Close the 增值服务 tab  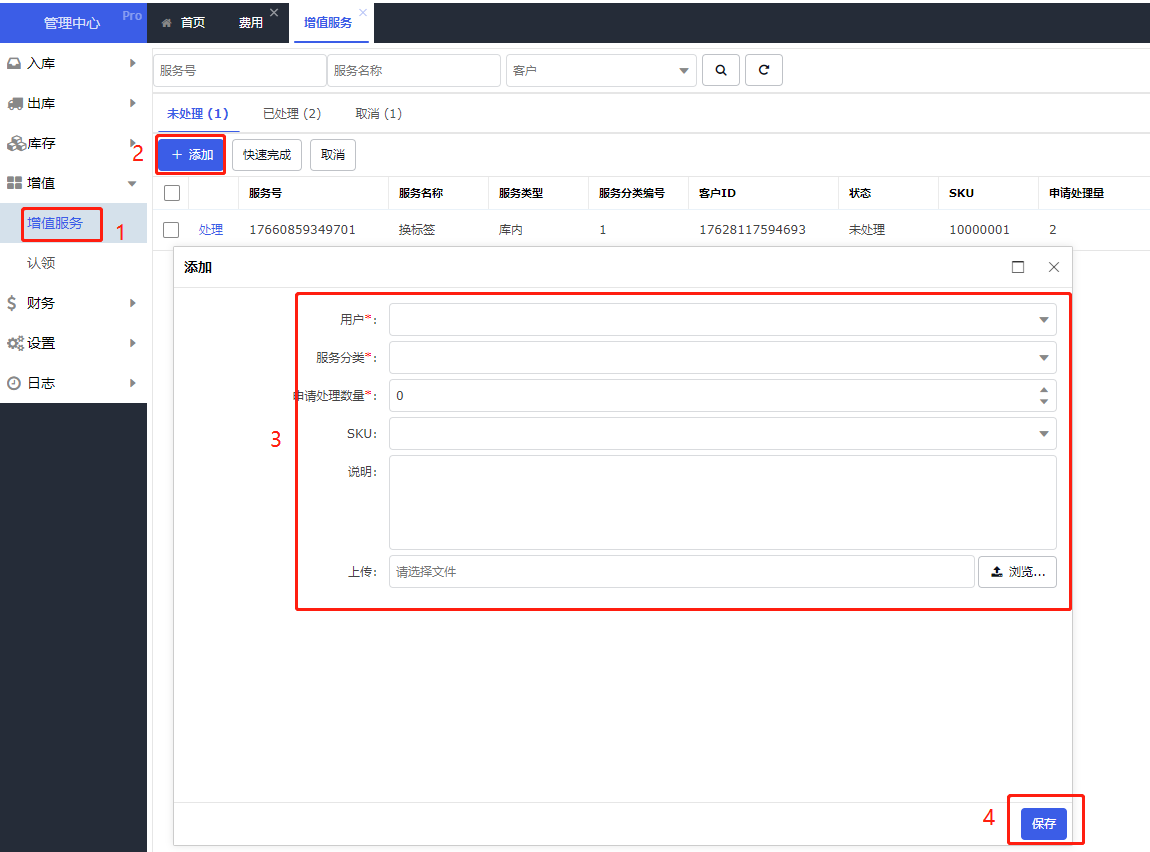[x=362, y=12]
